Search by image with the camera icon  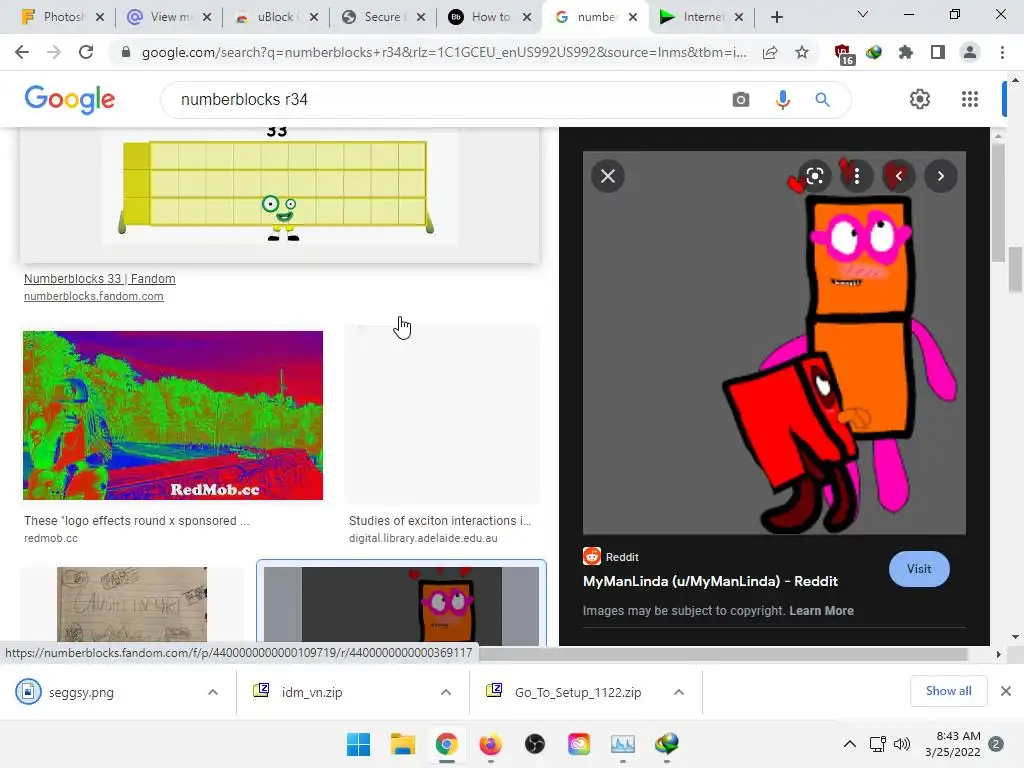pyautogui.click(x=741, y=100)
